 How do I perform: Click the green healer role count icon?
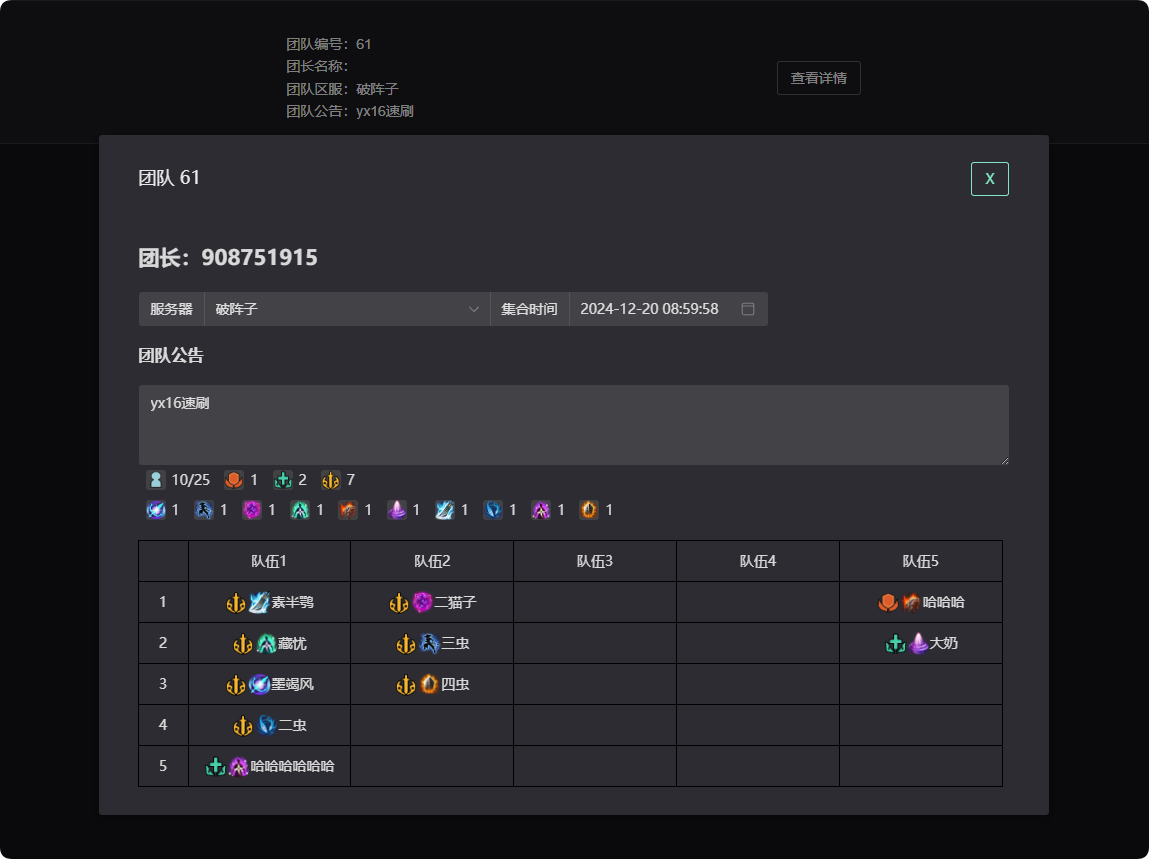pyautogui.click(x=283, y=480)
